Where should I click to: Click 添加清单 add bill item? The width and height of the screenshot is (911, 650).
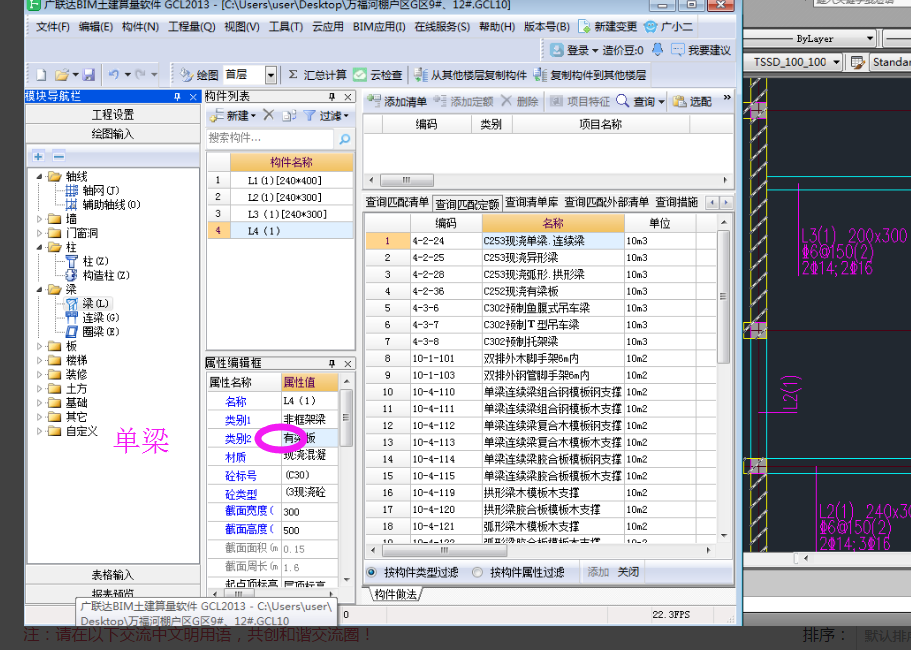tap(397, 101)
